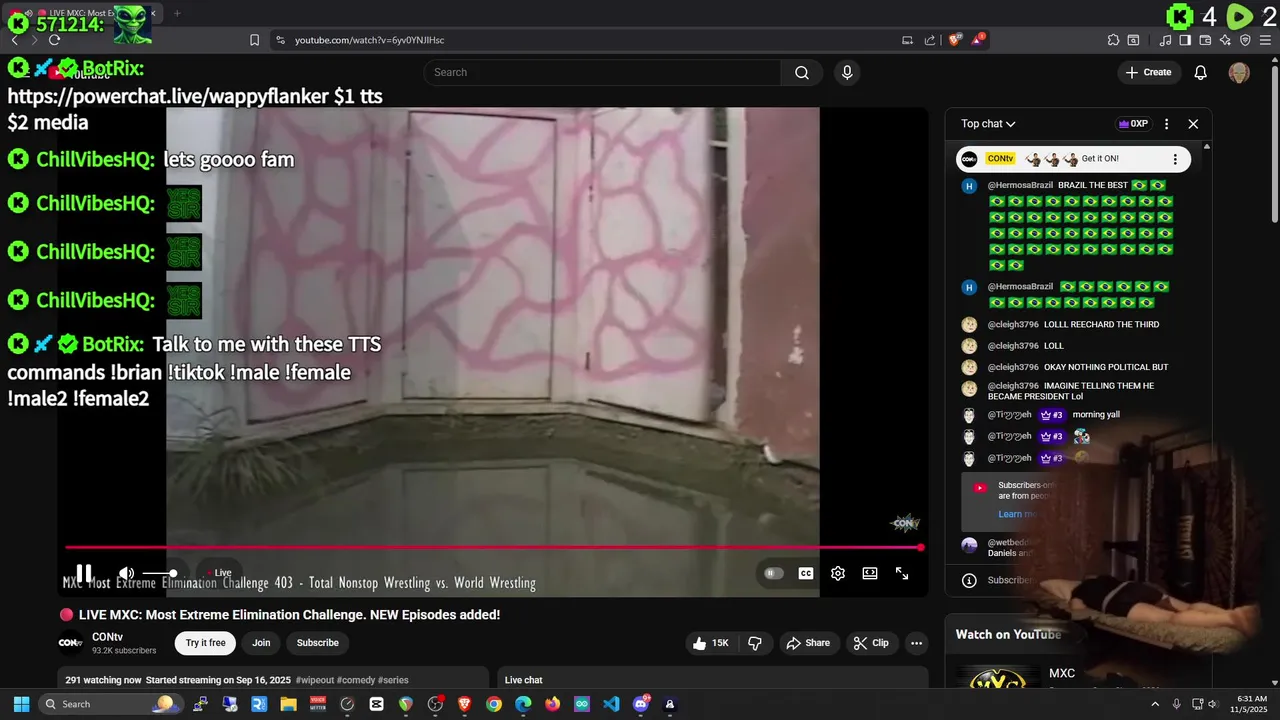
Task: Reload the page in the browser
Action: tap(54, 40)
